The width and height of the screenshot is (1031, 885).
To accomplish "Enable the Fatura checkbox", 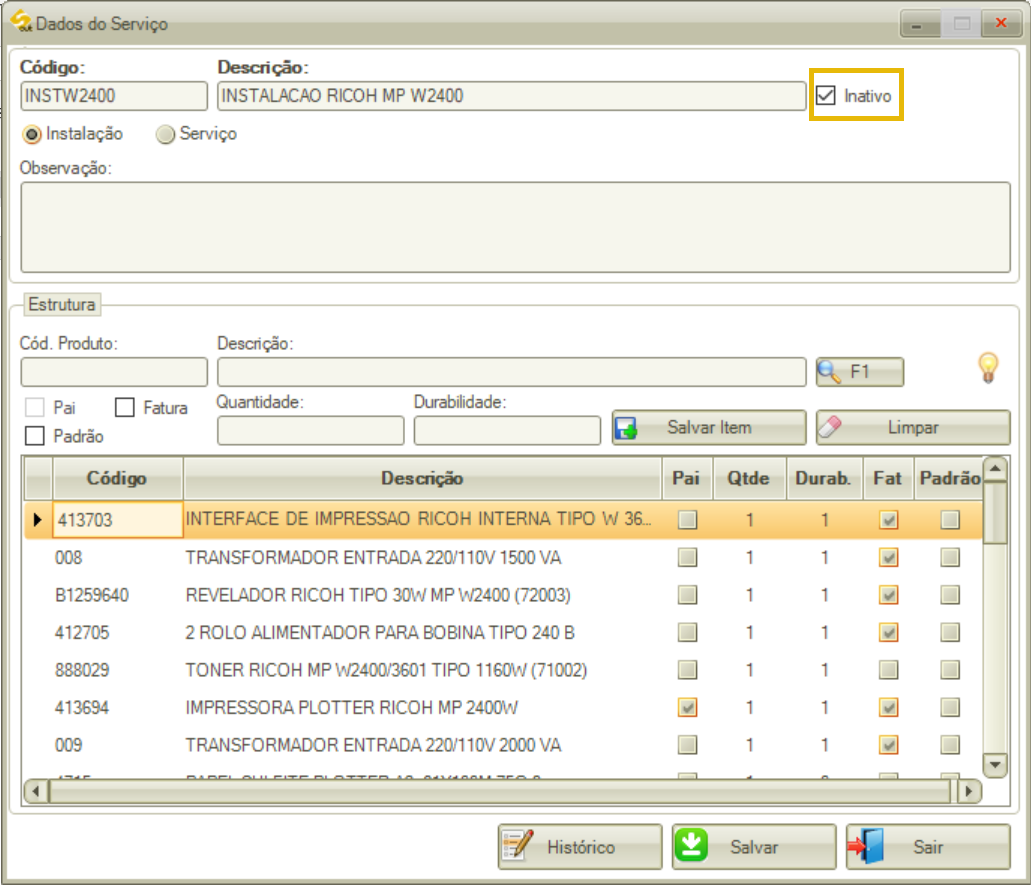I will pos(124,408).
